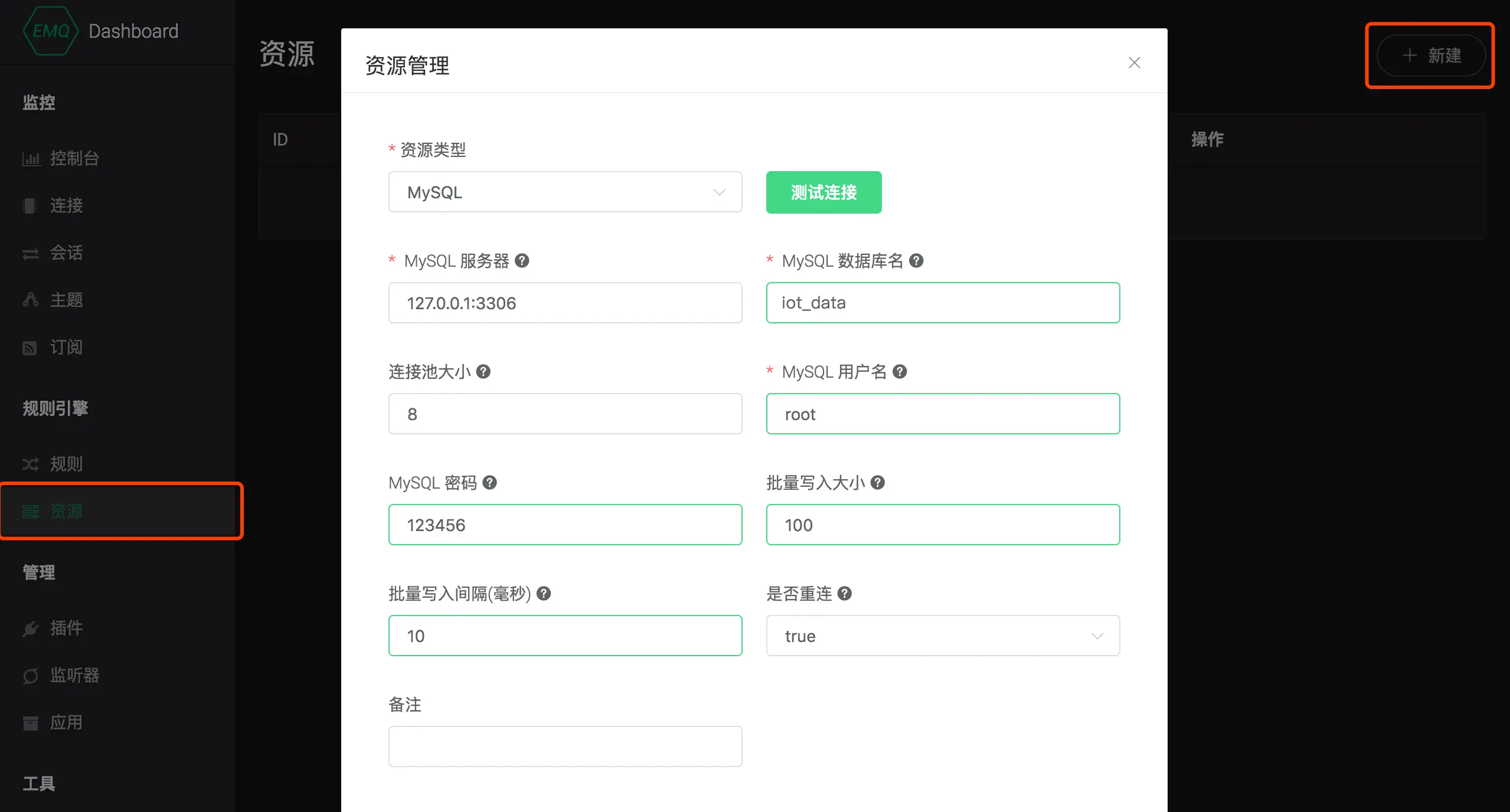
Task: Click the 备注 input field
Action: 565,746
